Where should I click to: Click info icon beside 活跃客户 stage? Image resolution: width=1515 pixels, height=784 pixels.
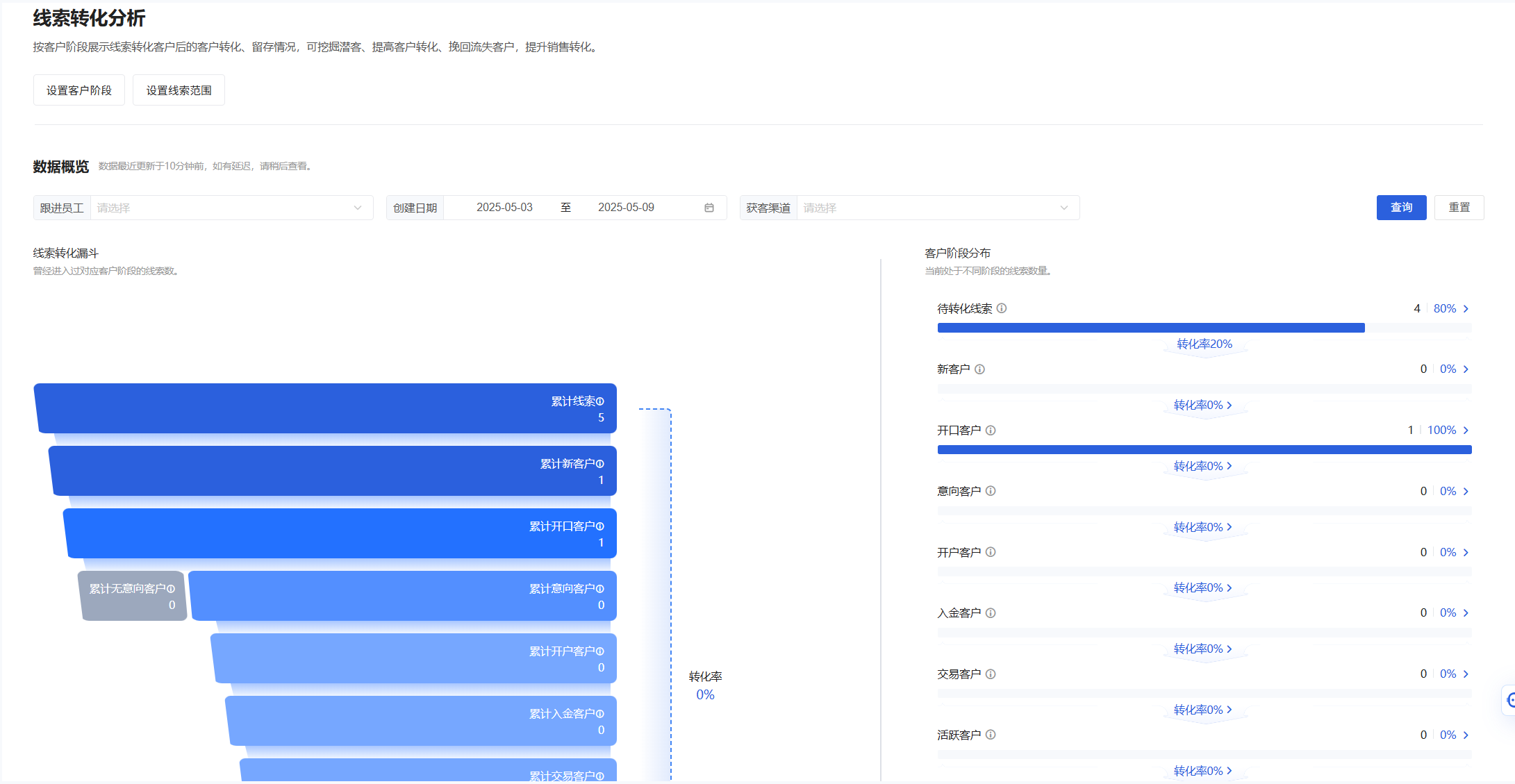click(991, 735)
